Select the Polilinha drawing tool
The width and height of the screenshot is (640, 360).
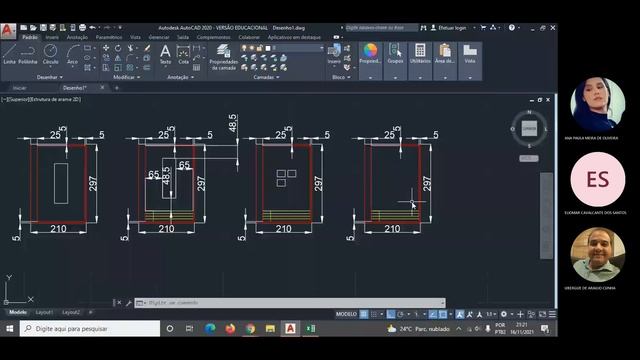click(x=28, y=54)
